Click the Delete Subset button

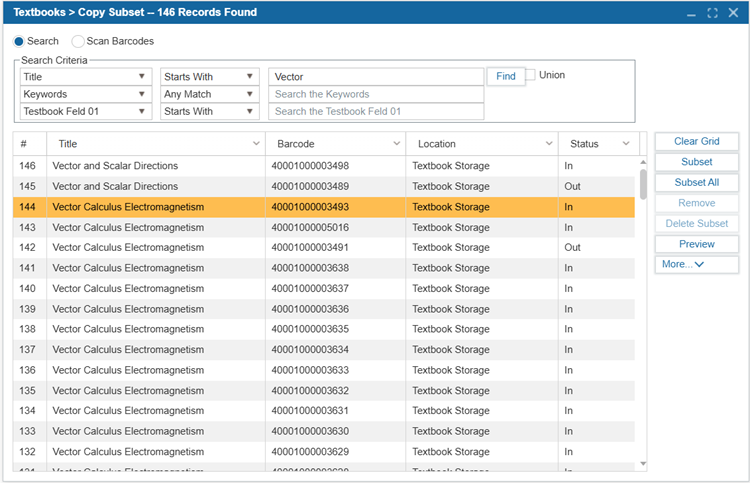(x=696, y=224)
